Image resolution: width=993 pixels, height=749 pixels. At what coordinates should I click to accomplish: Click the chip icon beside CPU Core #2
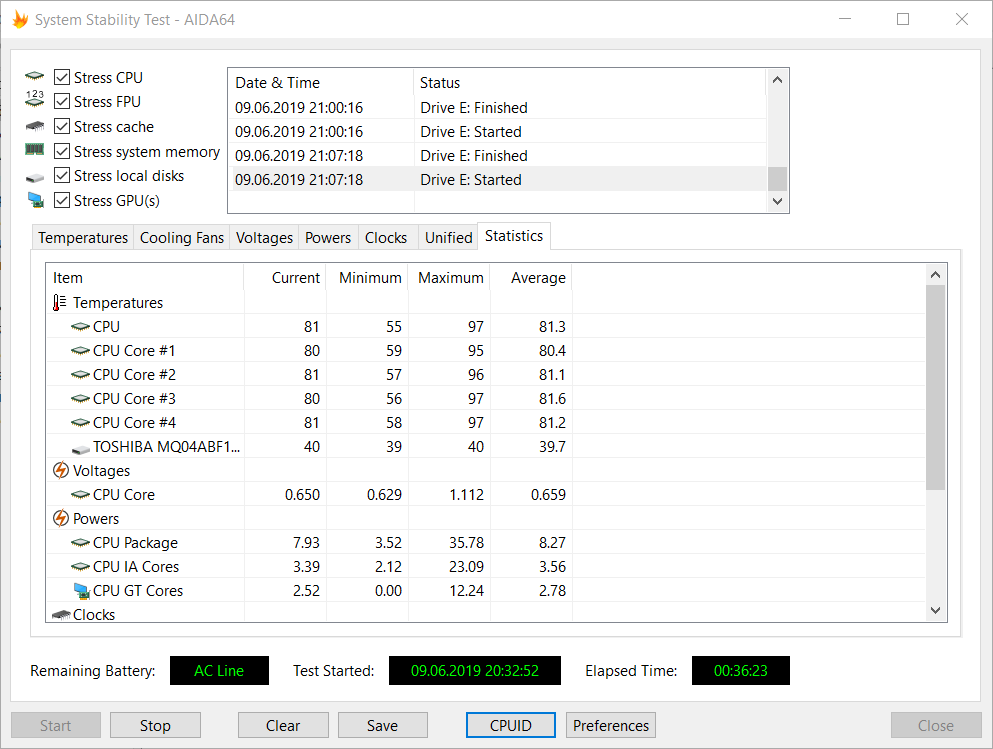(80, 375)
